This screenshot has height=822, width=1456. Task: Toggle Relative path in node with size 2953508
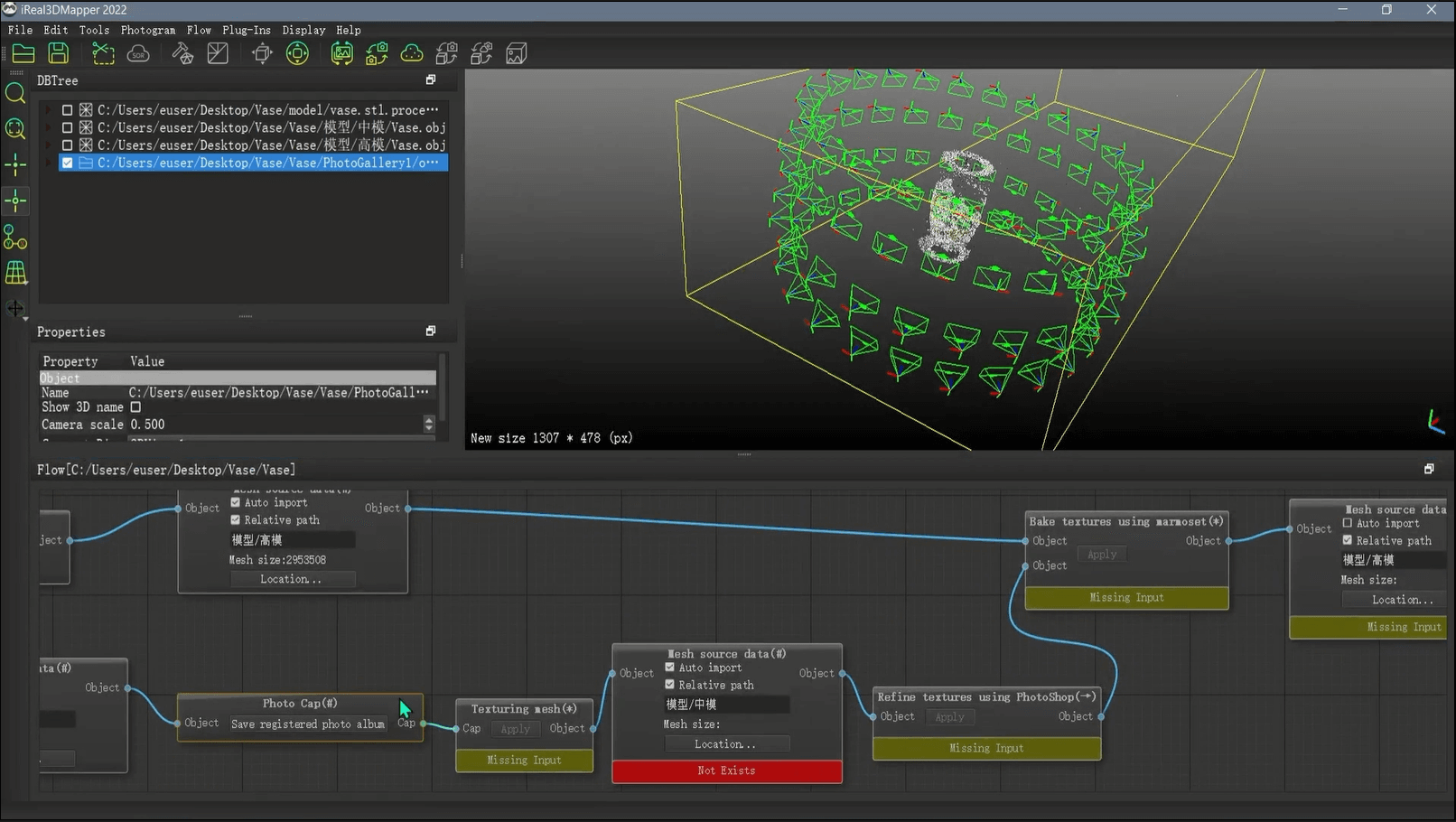pos(236,520)
